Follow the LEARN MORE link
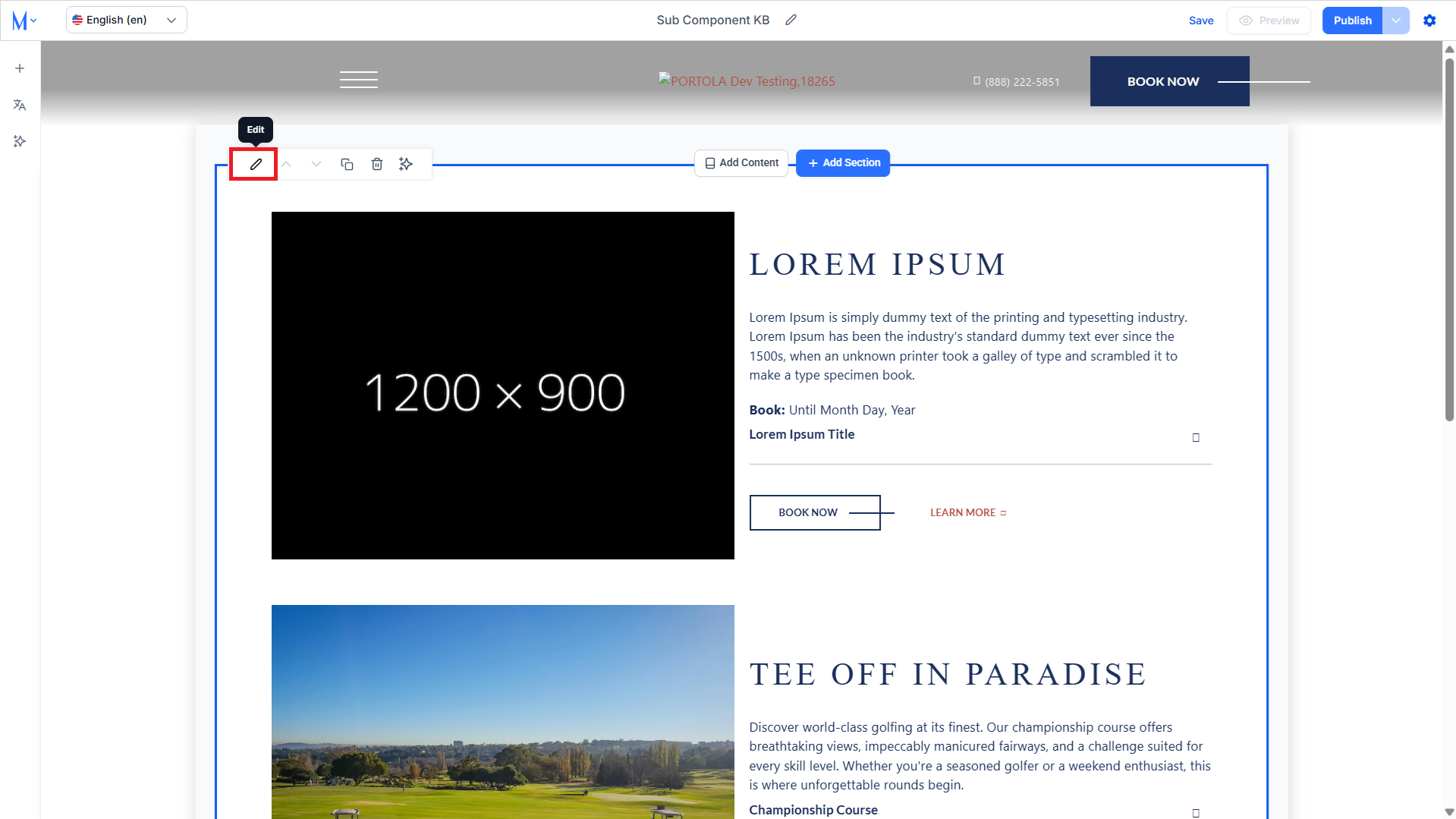 coord(968,513)
